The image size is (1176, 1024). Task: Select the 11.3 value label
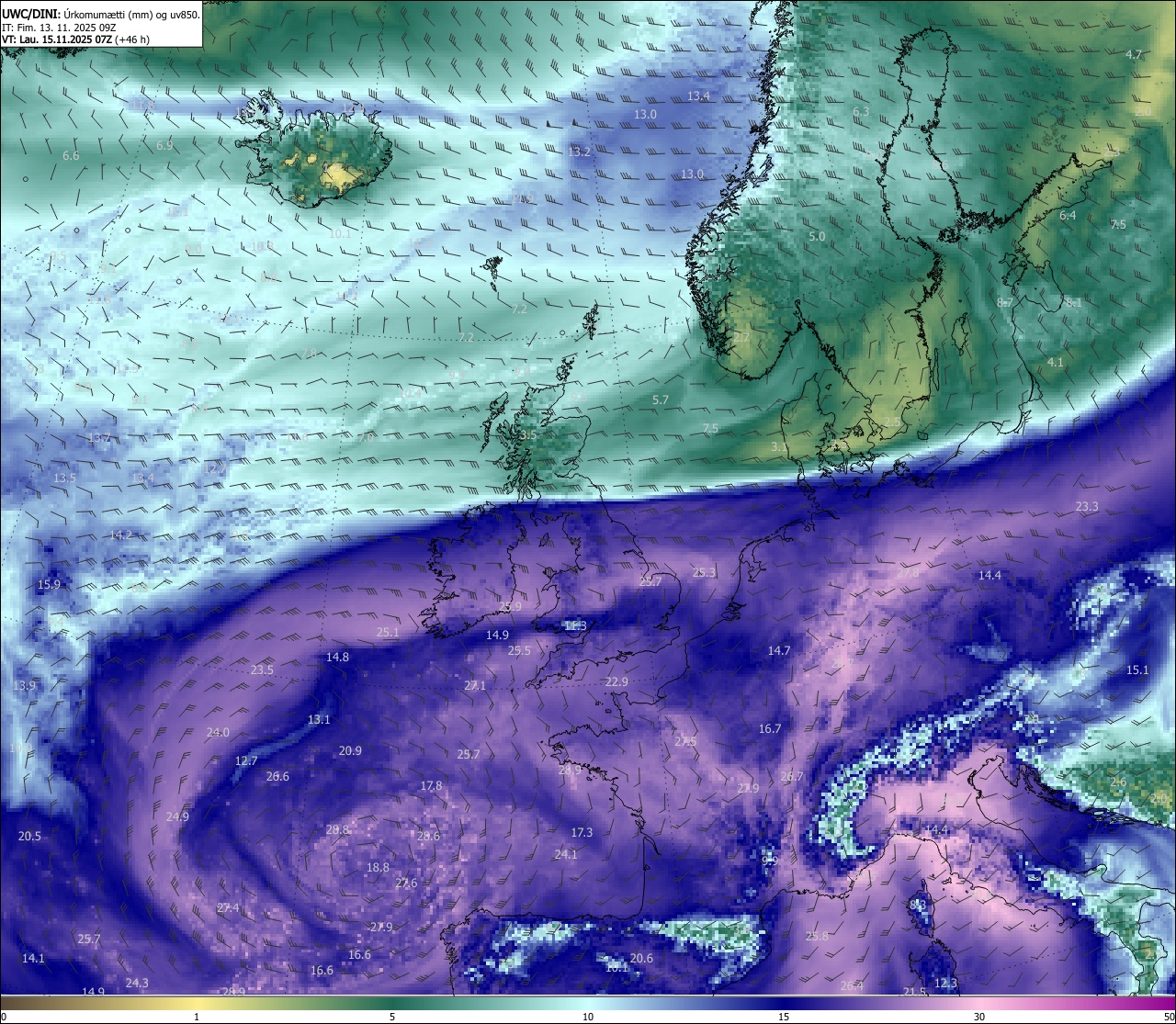[x=575, y=626]
